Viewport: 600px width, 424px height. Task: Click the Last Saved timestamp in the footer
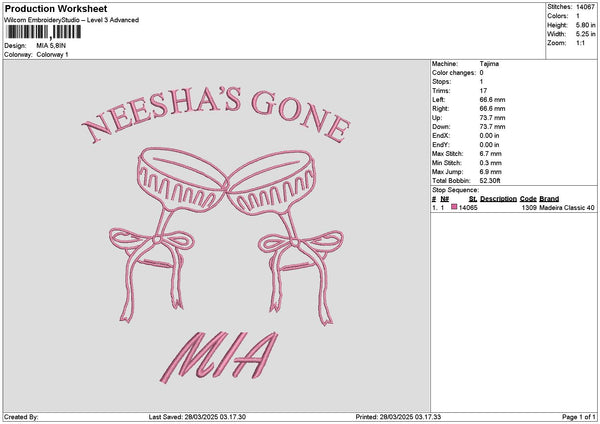coord(197,417)
